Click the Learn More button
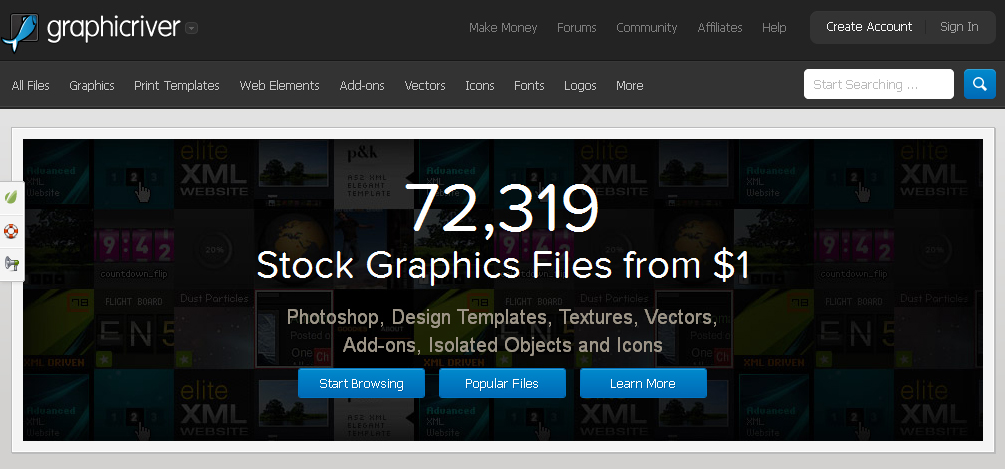The width and height of the screenshot is (1005, 469). tap(643, 383)
